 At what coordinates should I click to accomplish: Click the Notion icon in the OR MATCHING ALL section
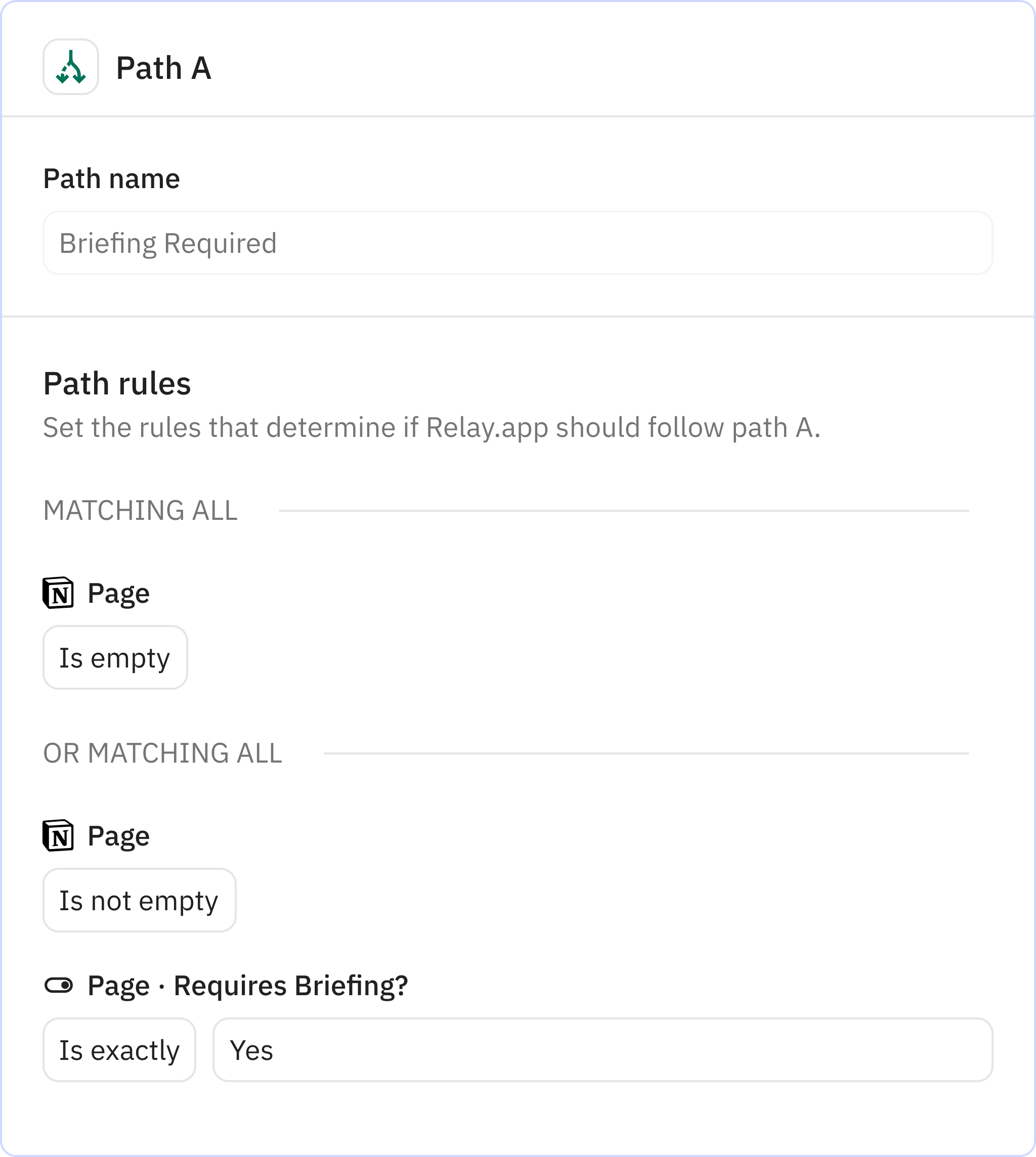tap(59, 836)
